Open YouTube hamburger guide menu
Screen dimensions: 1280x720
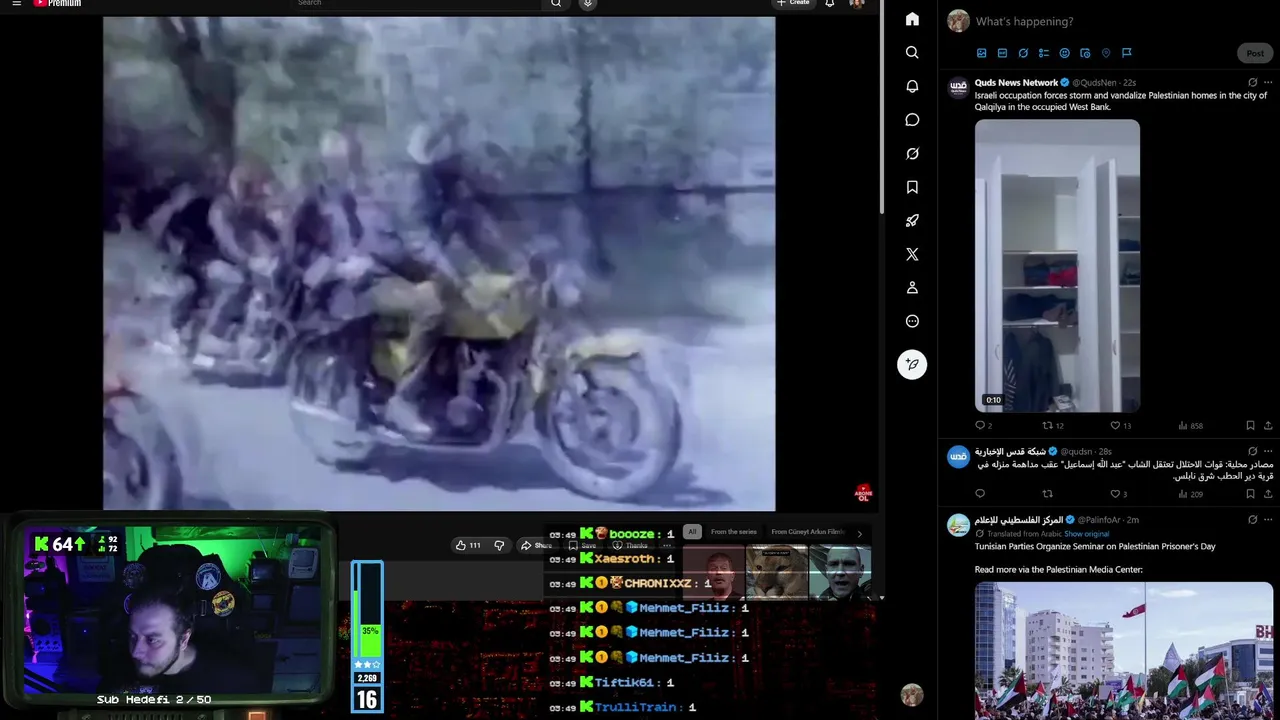(x=16, y=3)
